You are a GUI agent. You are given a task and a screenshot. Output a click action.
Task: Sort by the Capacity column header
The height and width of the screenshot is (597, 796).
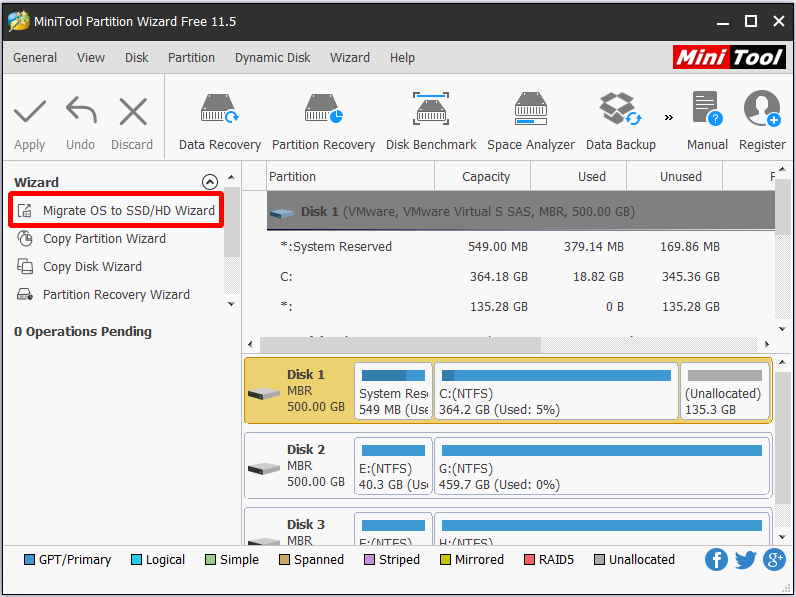point(482,177)
